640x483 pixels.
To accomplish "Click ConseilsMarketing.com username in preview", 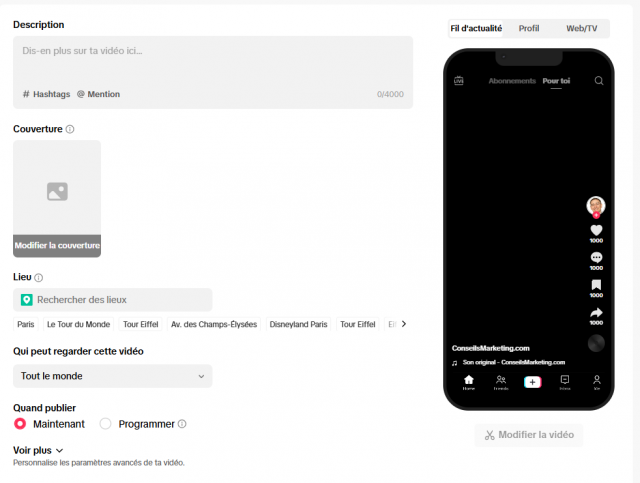I will coord(491,348).
